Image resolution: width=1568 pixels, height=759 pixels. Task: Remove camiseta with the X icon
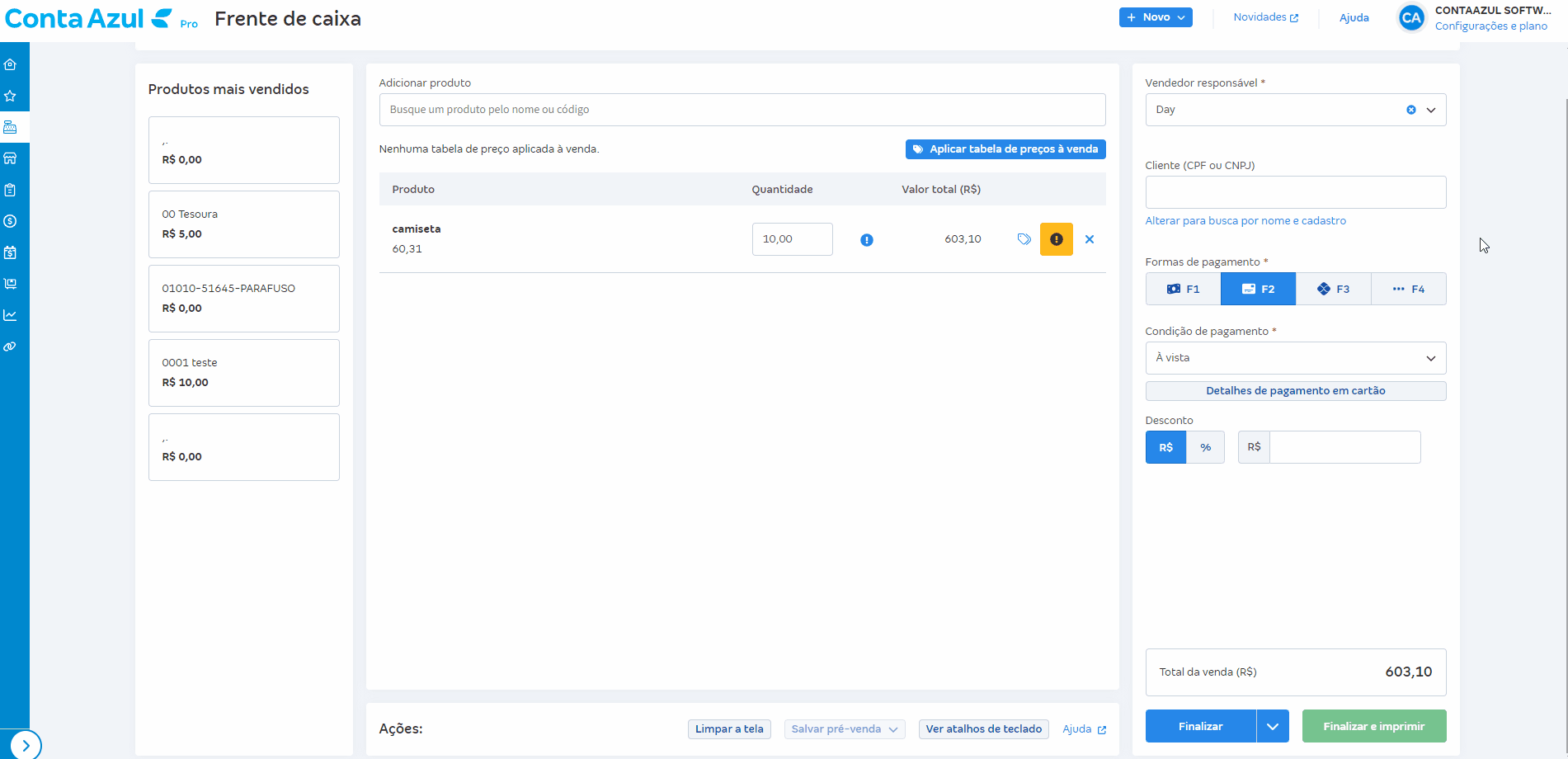pos(1090,239)
